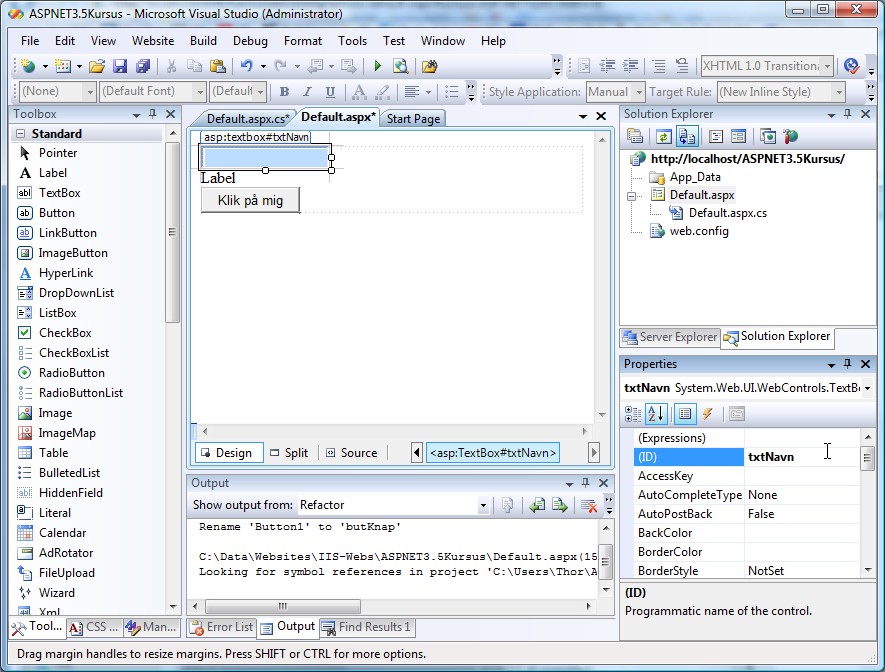Click the Italic formatting icon
The height and width of the screenshot is (672, 885).
click(307, 91)
